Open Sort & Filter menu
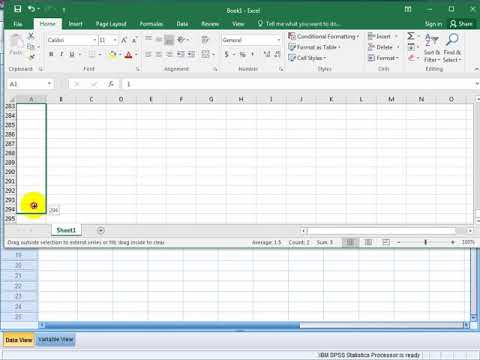The height and width of the screenshot is (360, 480). tap(432, 49)
